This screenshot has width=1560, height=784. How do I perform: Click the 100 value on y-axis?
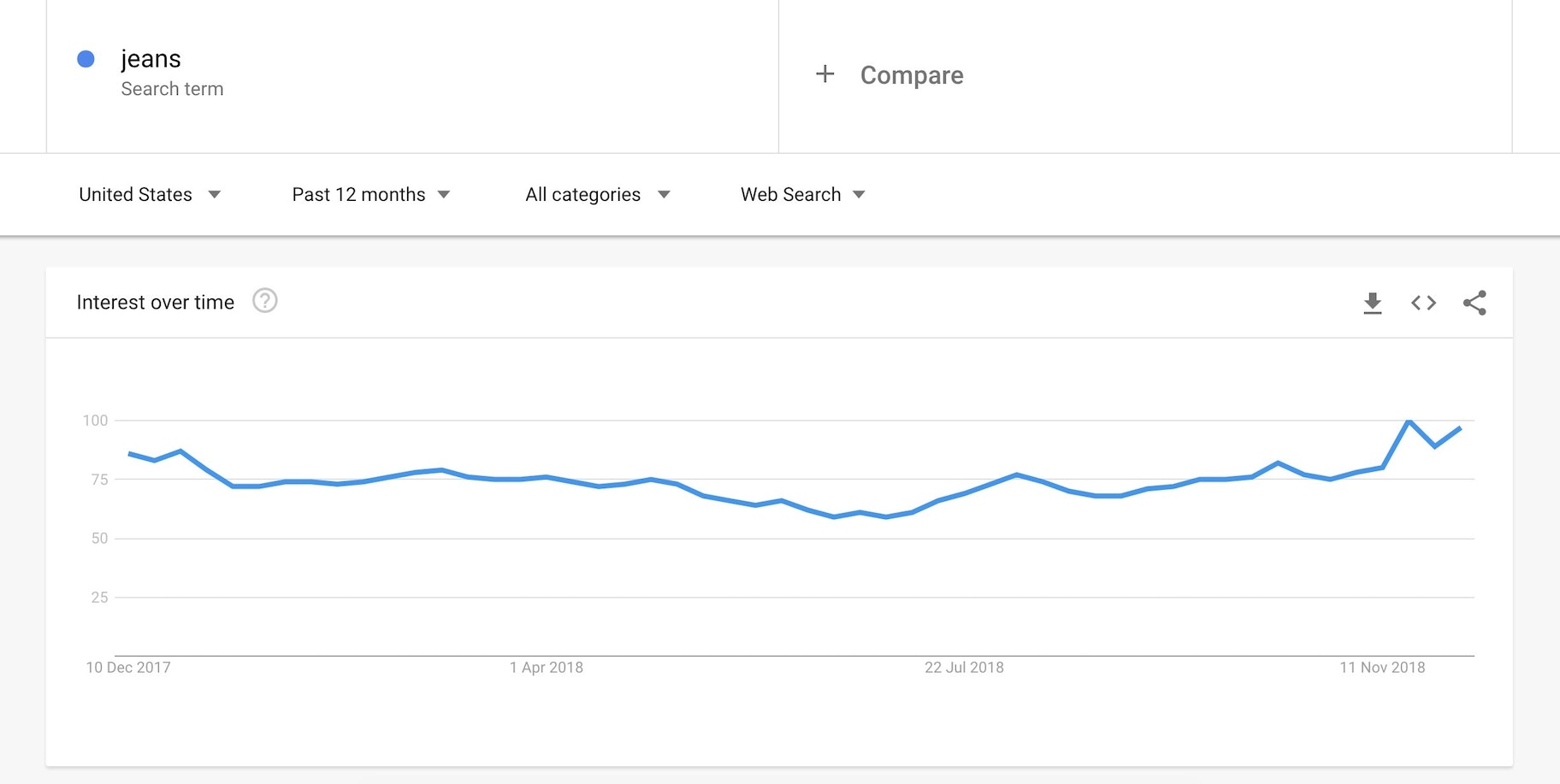[95, 421]
